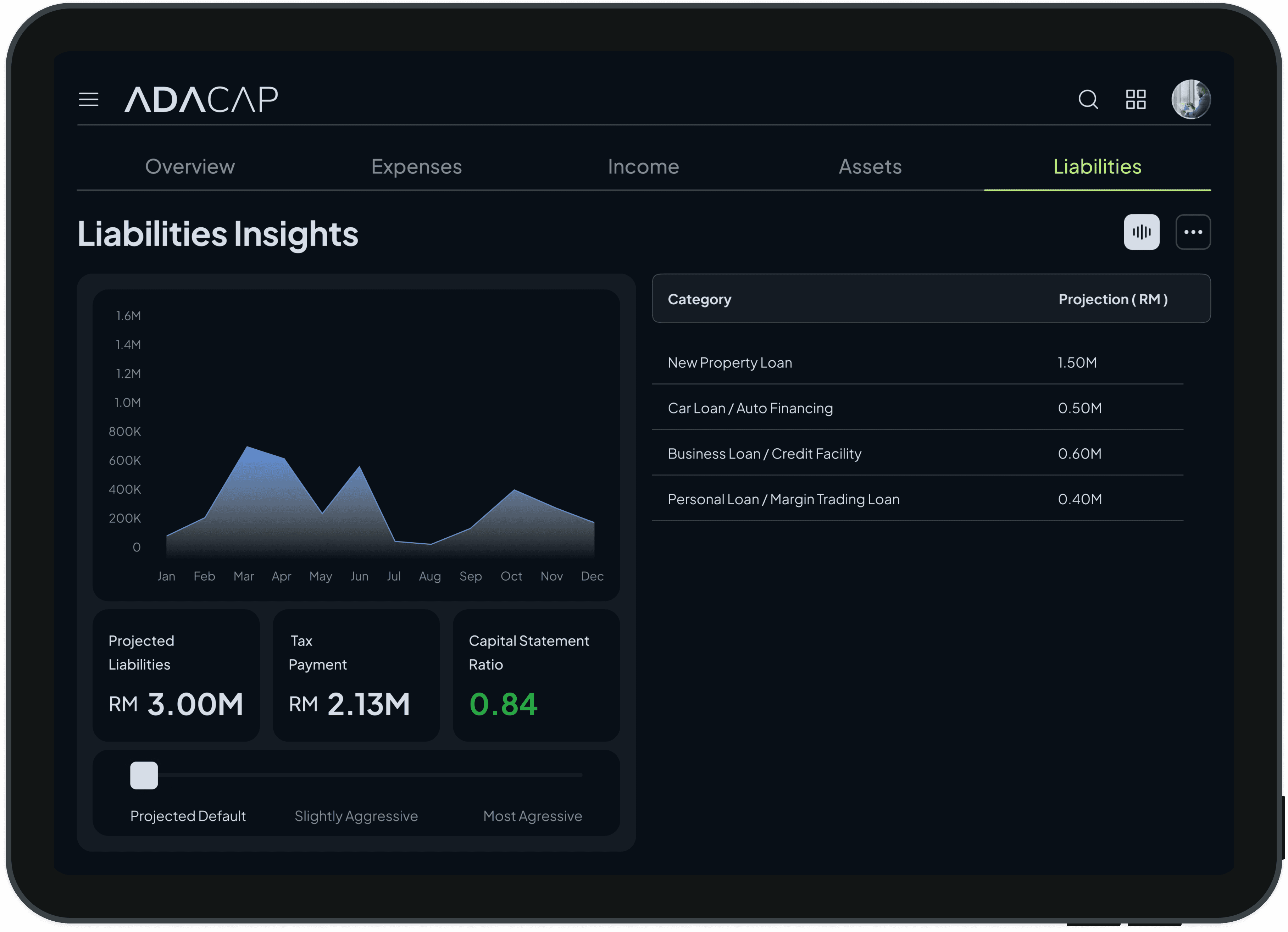Select the Liabilities tab
Image resolution: width=1288 pixels, height=932 pixels.
click(x=1097, y=166)
